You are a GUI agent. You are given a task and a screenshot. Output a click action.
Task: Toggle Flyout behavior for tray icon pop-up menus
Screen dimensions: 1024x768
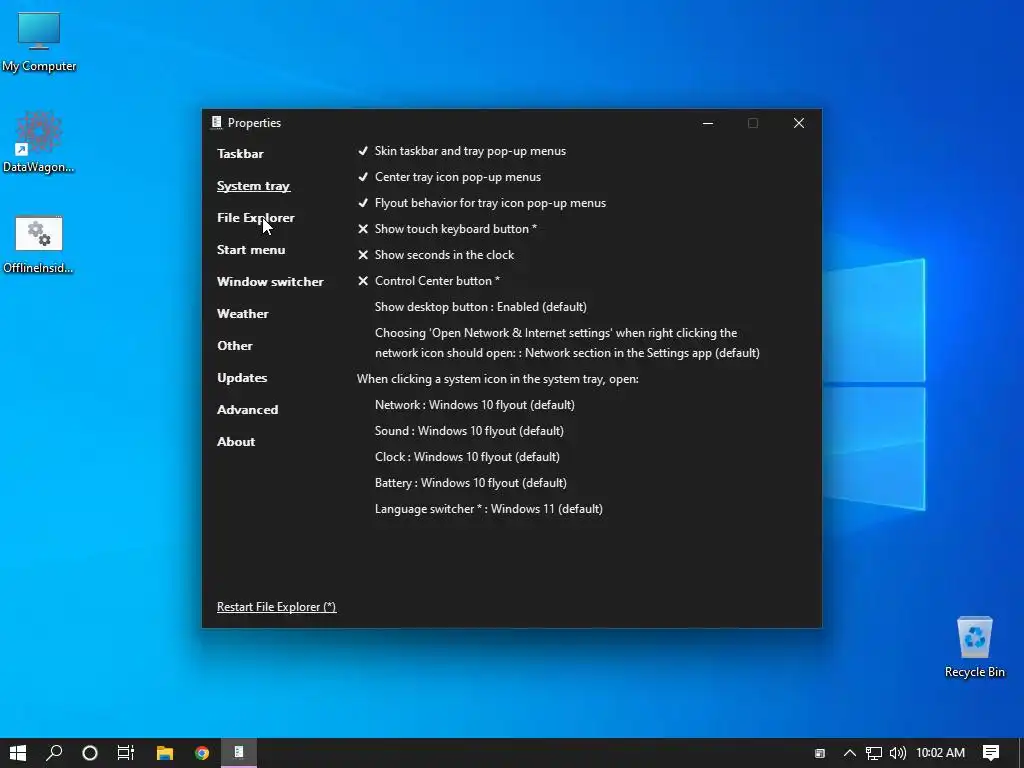(481, 203)
